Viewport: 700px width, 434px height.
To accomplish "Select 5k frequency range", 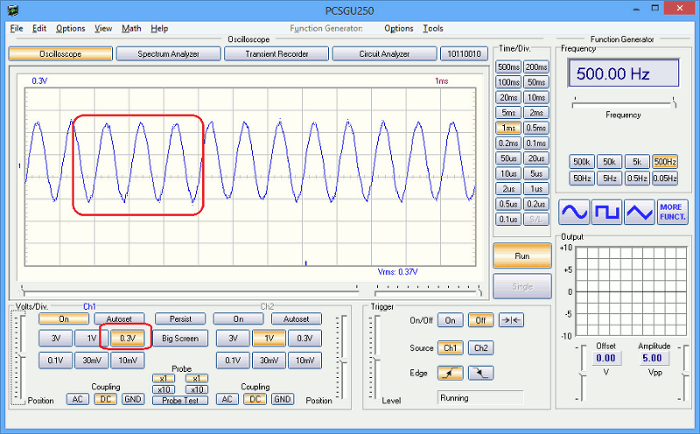I will tap(637, 162).
